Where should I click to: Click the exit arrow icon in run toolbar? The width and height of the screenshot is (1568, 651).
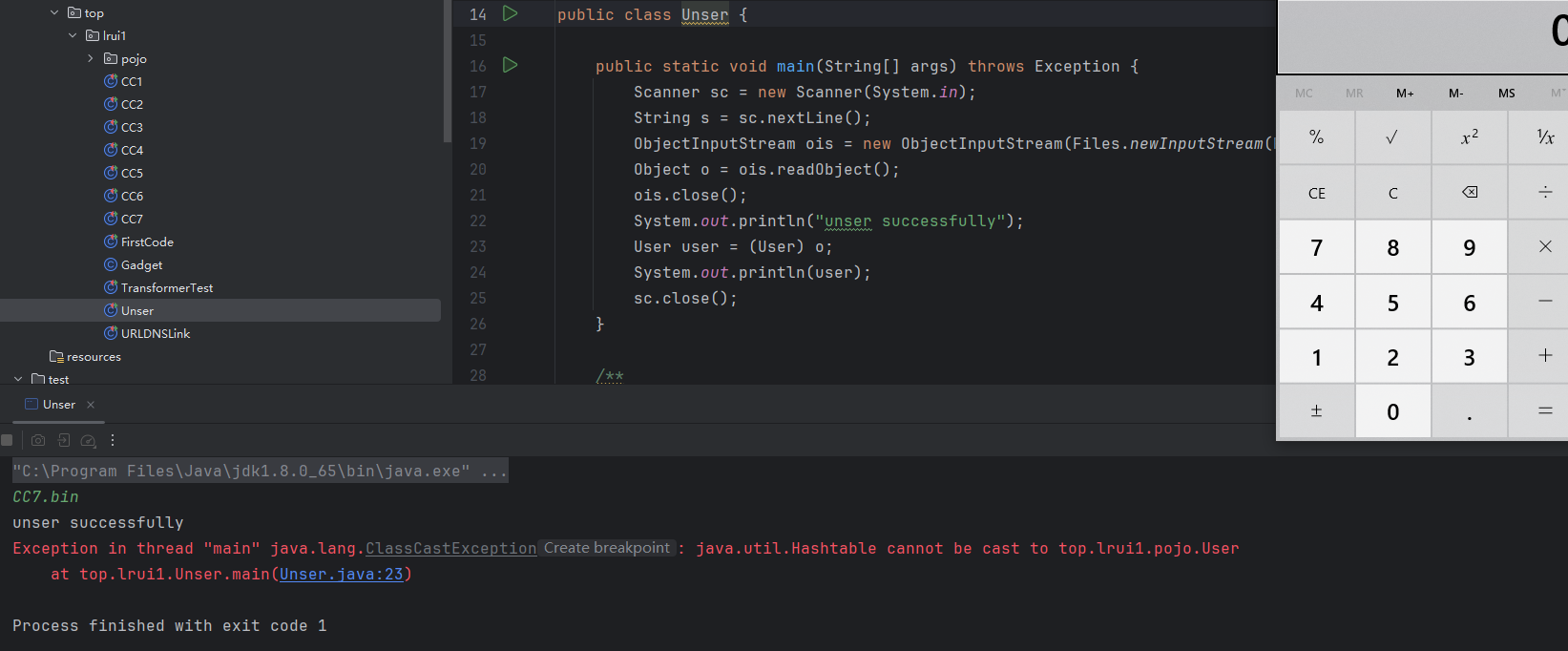[64, 440]
